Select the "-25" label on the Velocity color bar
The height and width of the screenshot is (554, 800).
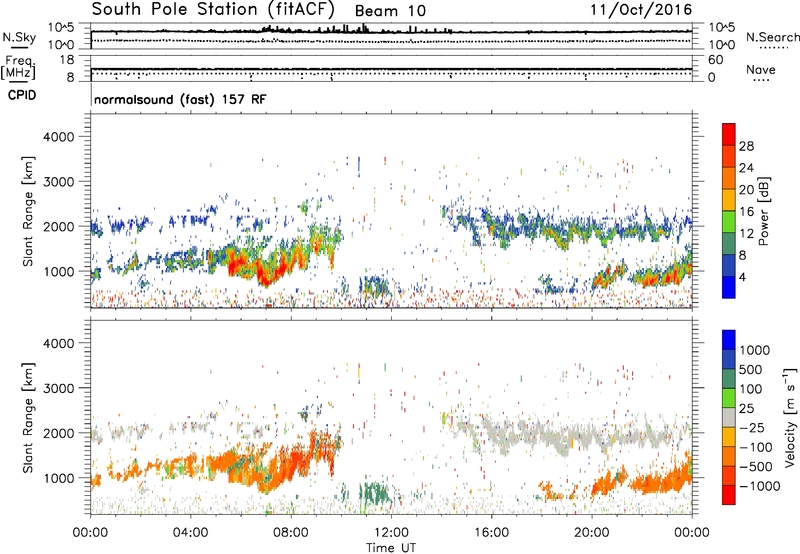pos(752,428)
